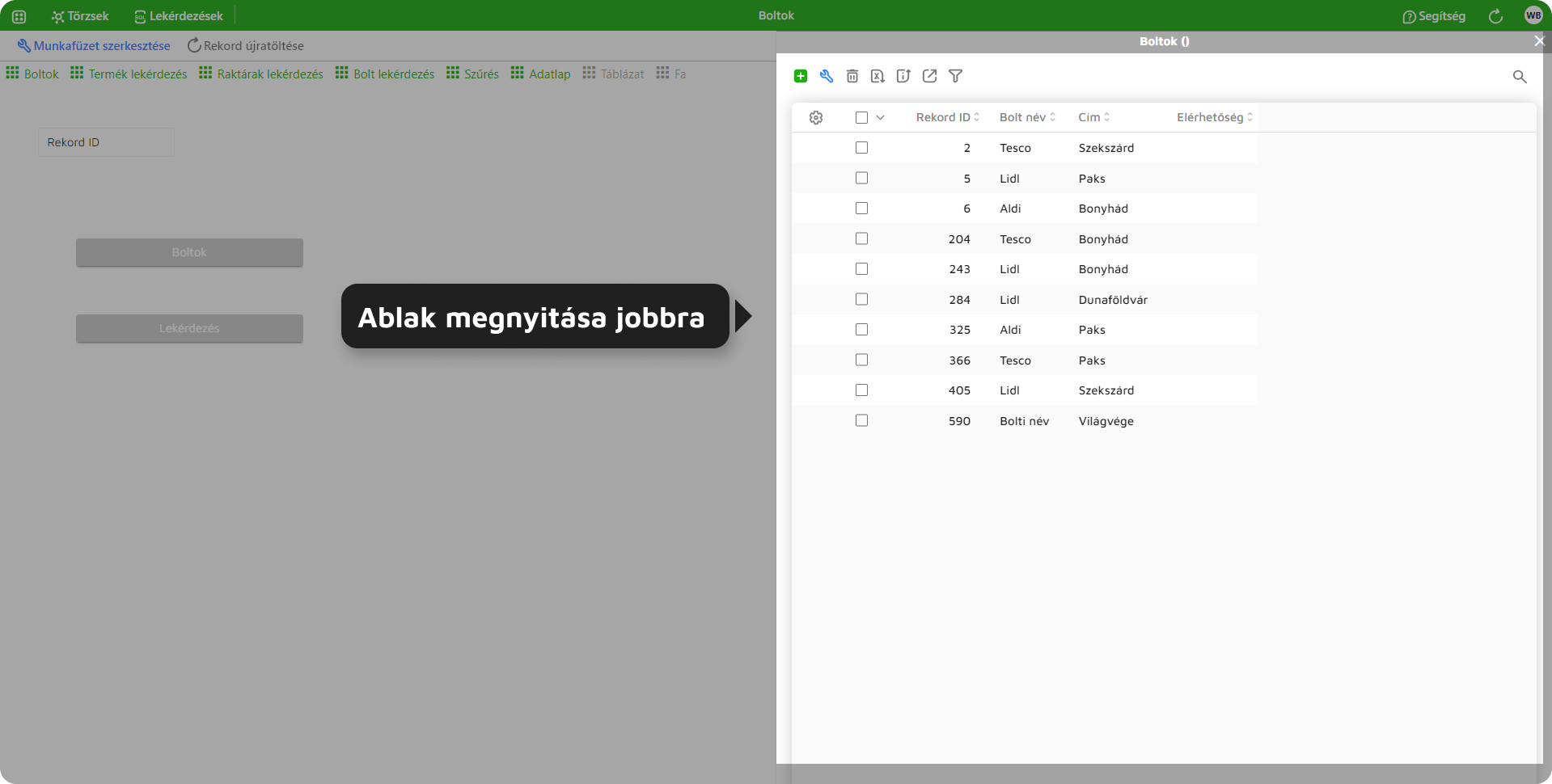Viewport: 1552px width, 784px height.
Task: Toggle the select-all checkbox in table header
Action: (861, 117)
